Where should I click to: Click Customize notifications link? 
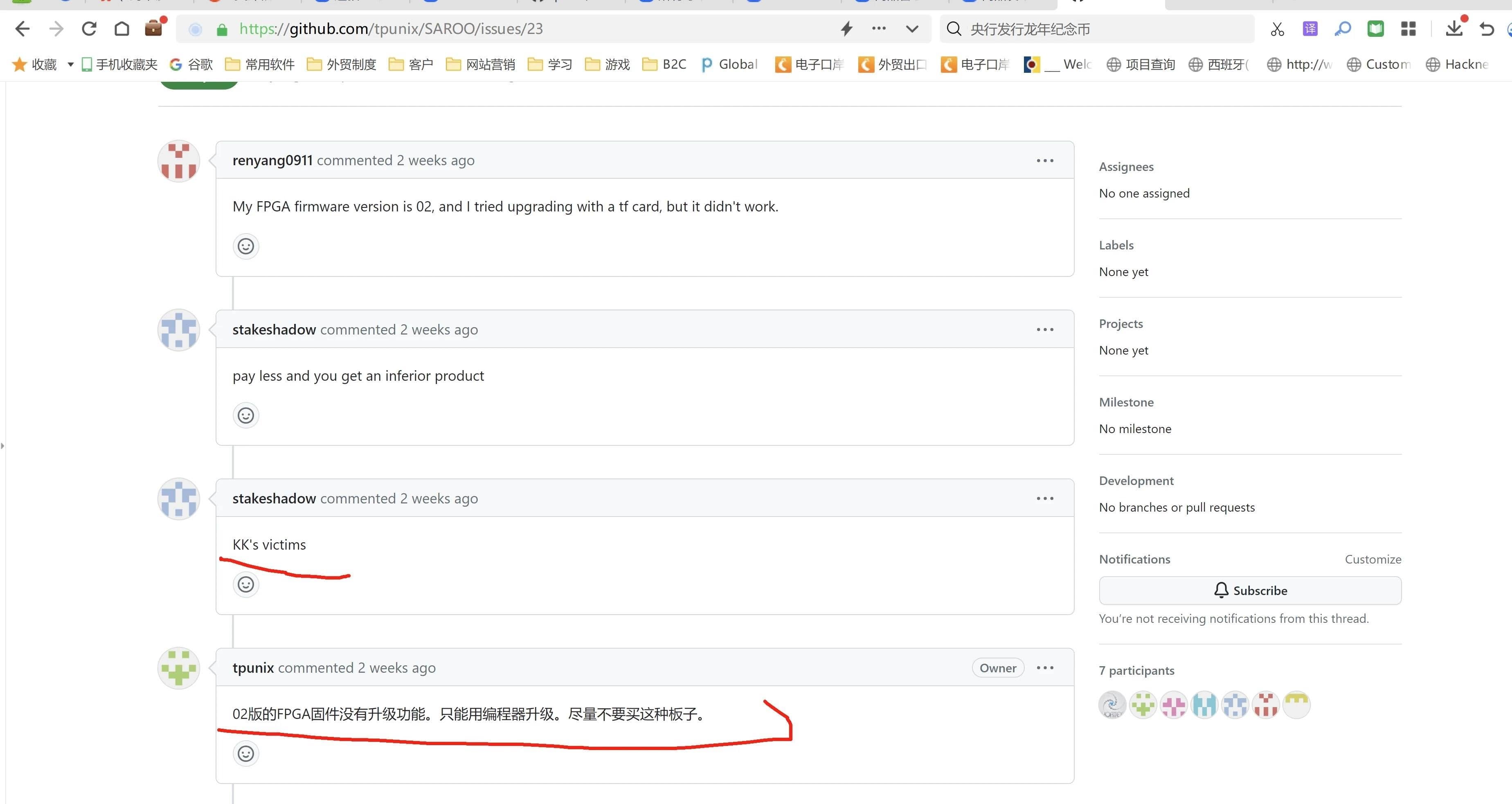pos(1372,559)
